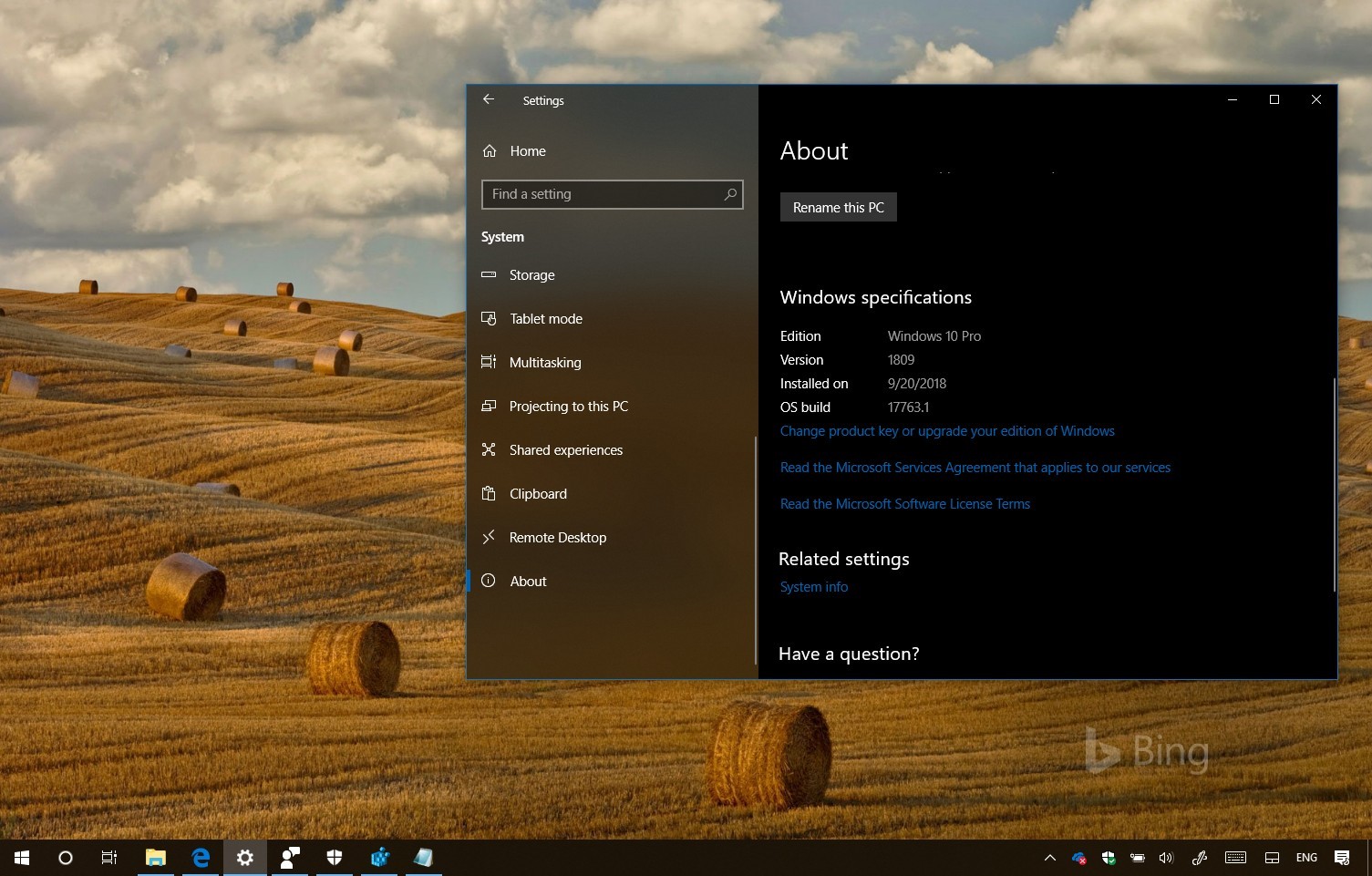Open Projecting to this PC settings

568,406
